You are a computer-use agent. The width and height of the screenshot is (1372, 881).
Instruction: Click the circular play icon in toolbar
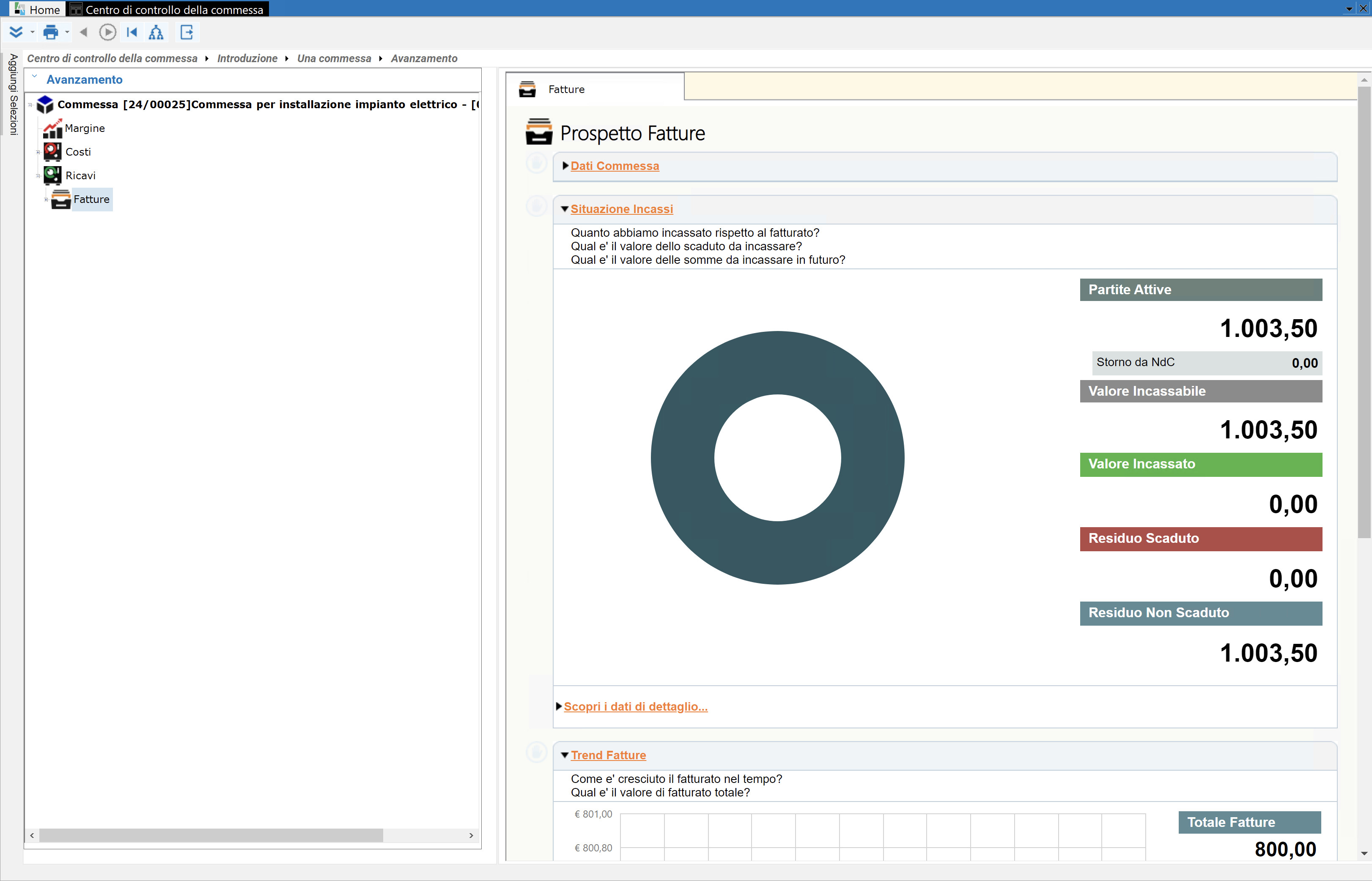107,32
